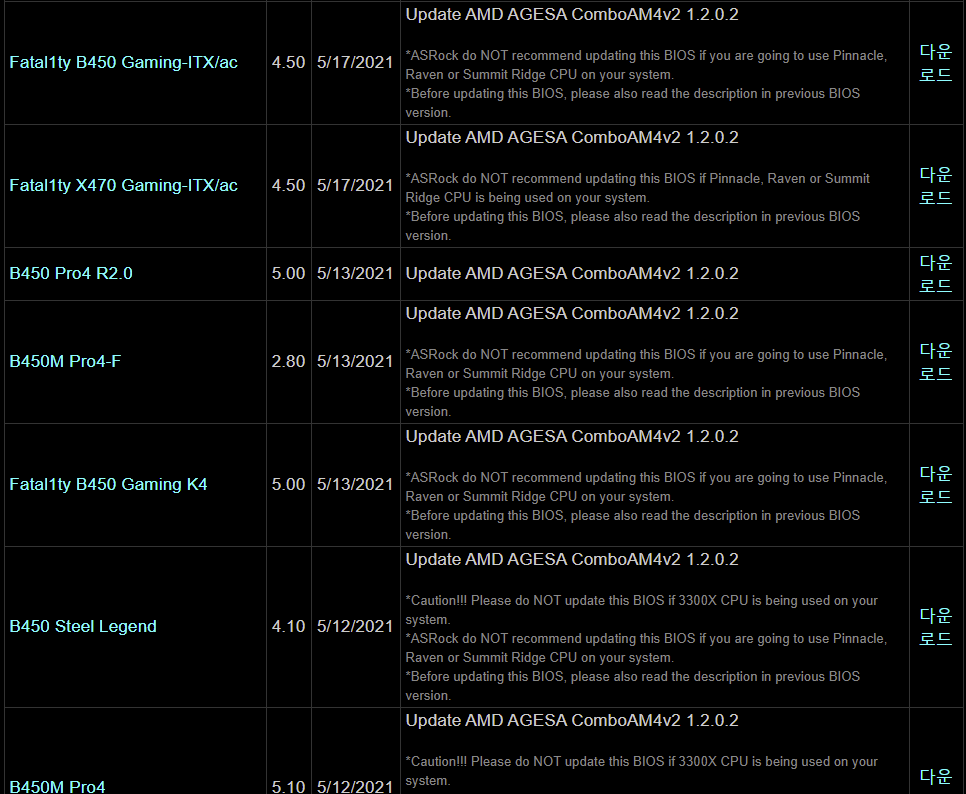
Task: Click ASRock do NOT recommend note in B450 Gaming K4 row
Action: [646, 487]
